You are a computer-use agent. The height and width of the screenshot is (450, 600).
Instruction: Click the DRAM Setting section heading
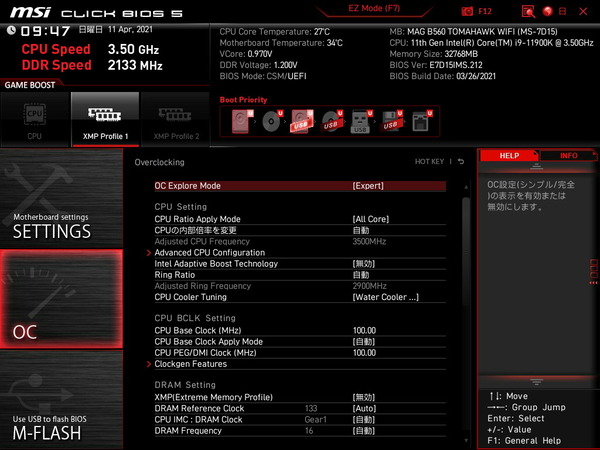[x=185, y=385]
